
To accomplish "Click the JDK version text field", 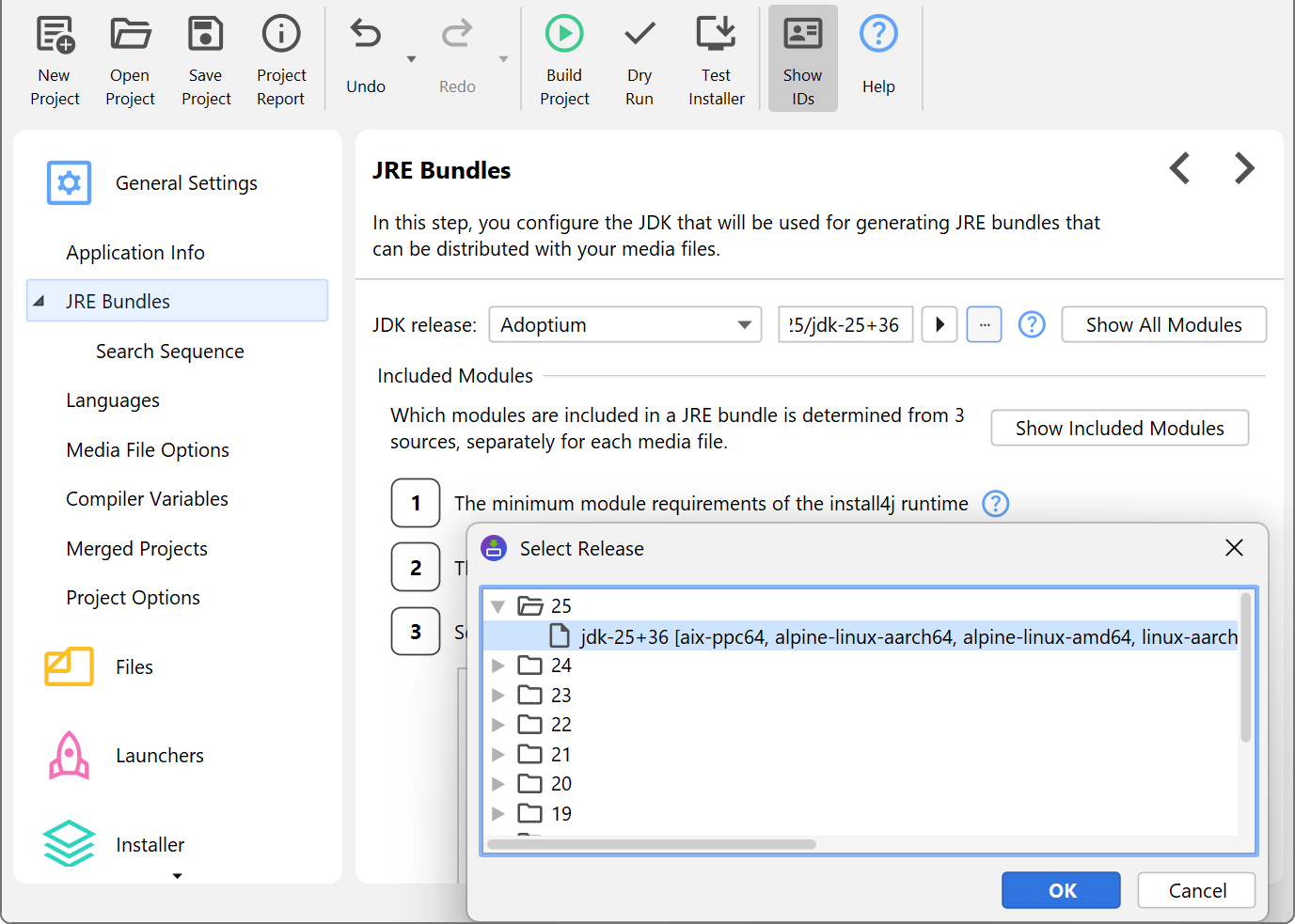I will 845,325.
